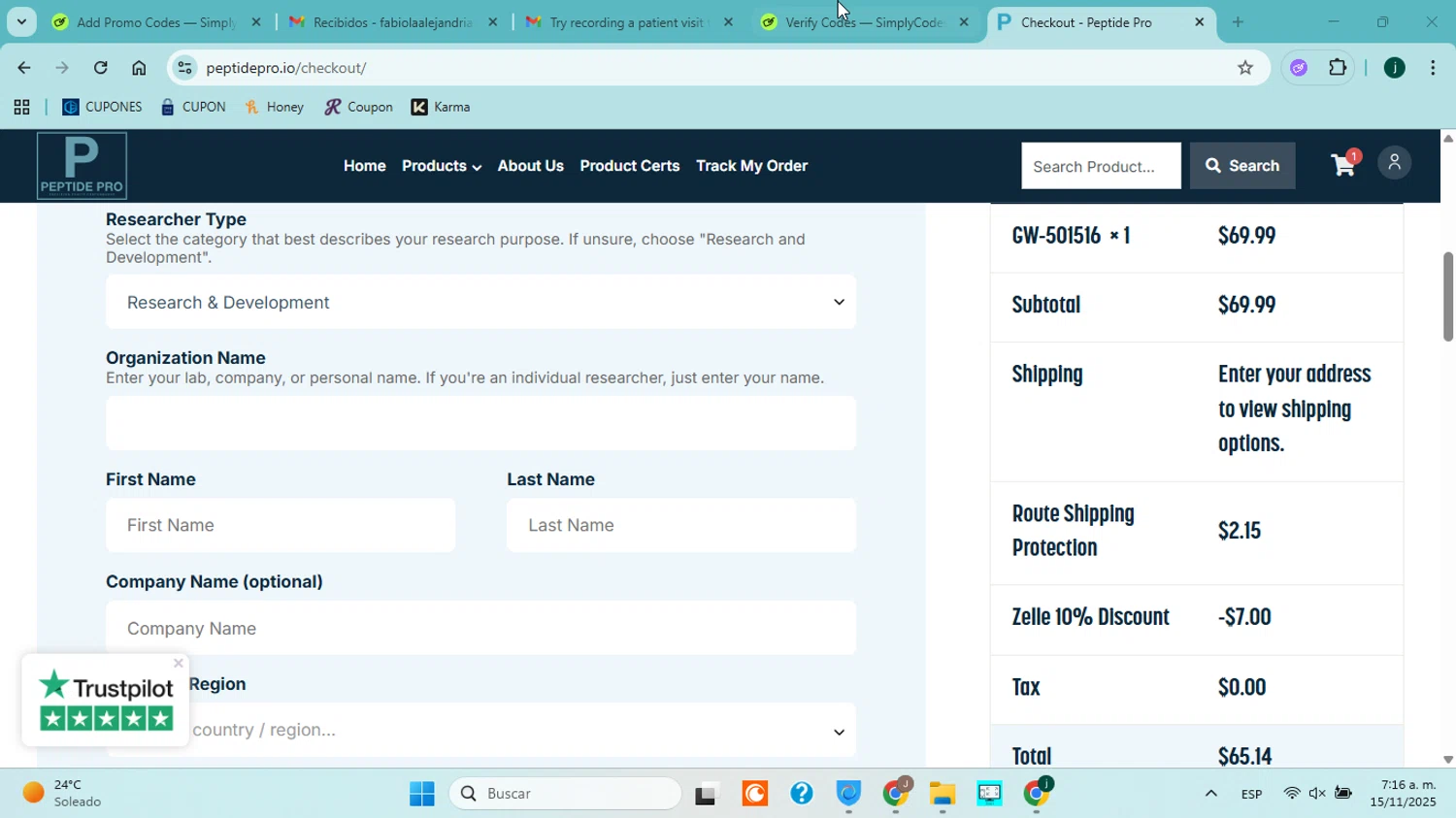Click the Organization Name field
Viewport: 1456px width, 818px height.
point(480,423)
